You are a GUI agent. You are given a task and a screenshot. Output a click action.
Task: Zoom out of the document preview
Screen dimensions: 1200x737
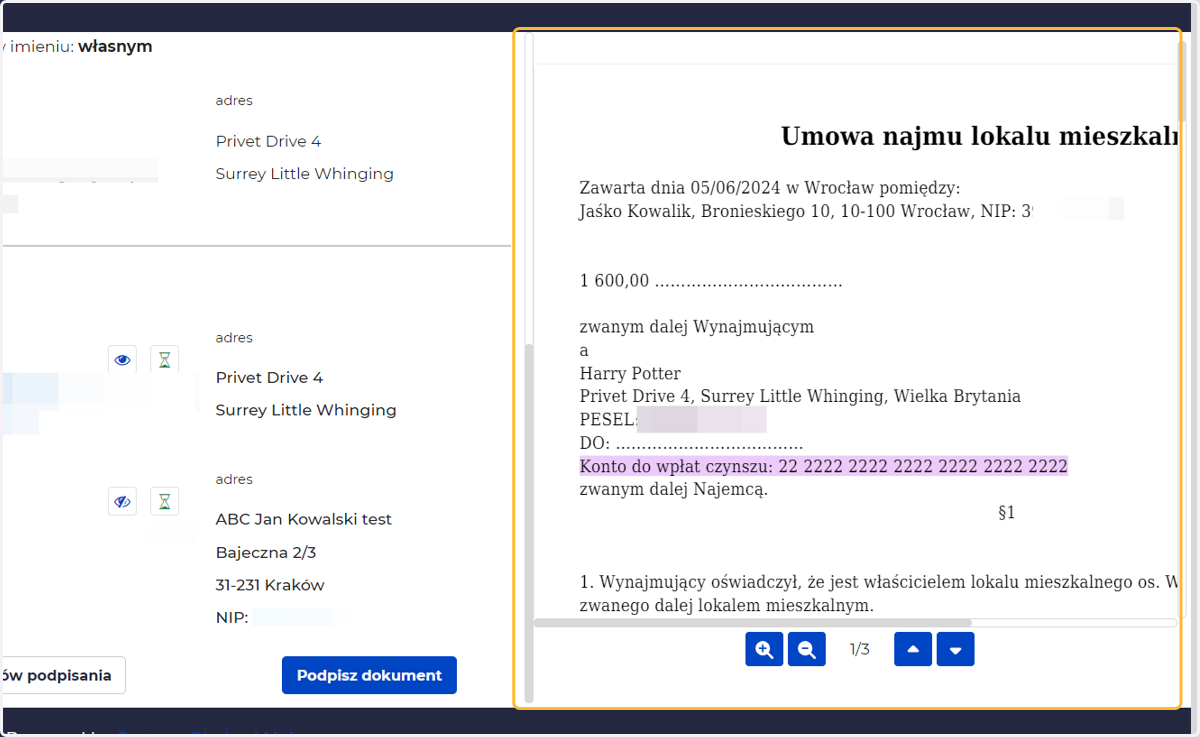coord(807,649)
